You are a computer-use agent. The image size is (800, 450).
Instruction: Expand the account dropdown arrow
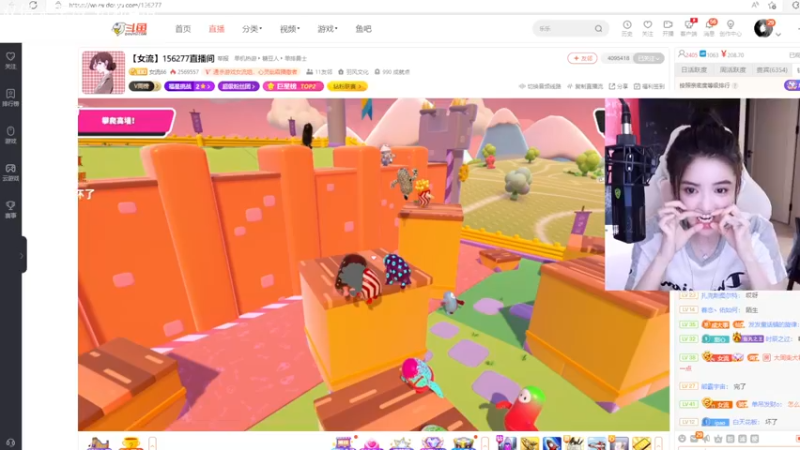pyautogui.click(x=778, y=35)
